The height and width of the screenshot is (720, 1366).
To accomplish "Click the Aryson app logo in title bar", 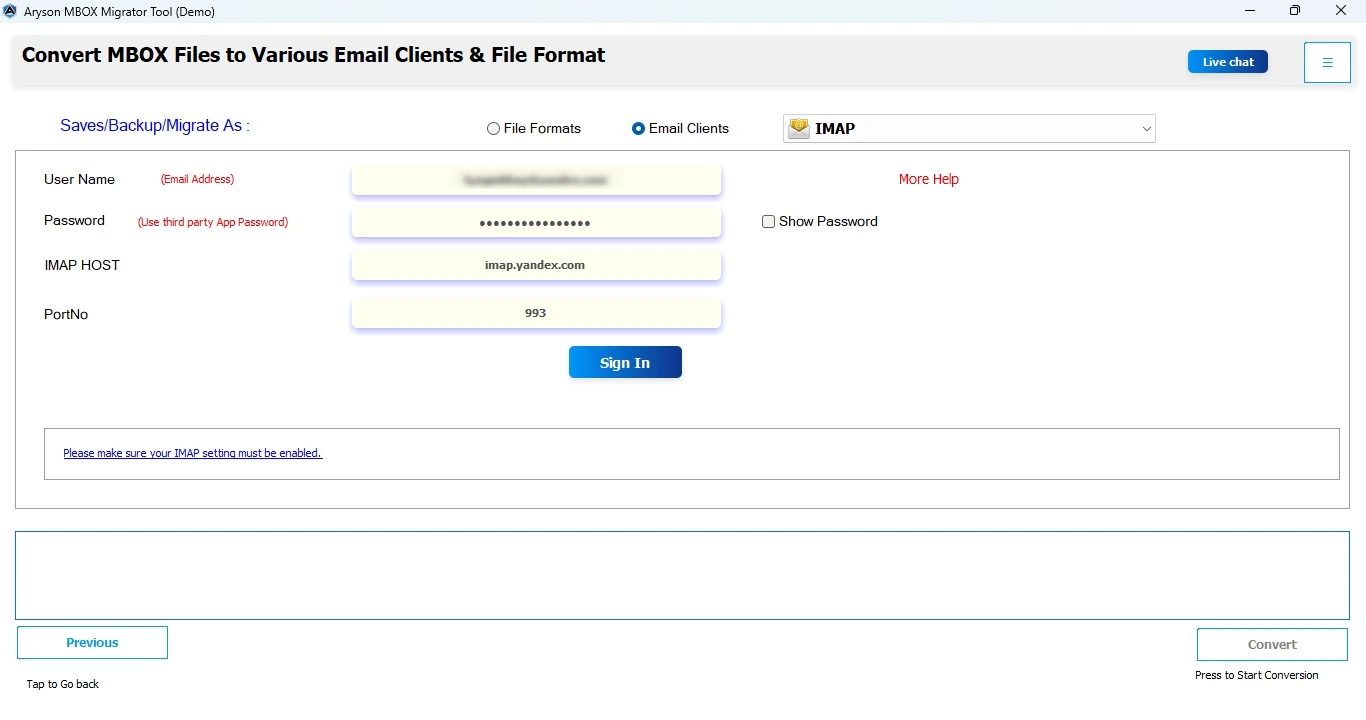I will point(10,12).
